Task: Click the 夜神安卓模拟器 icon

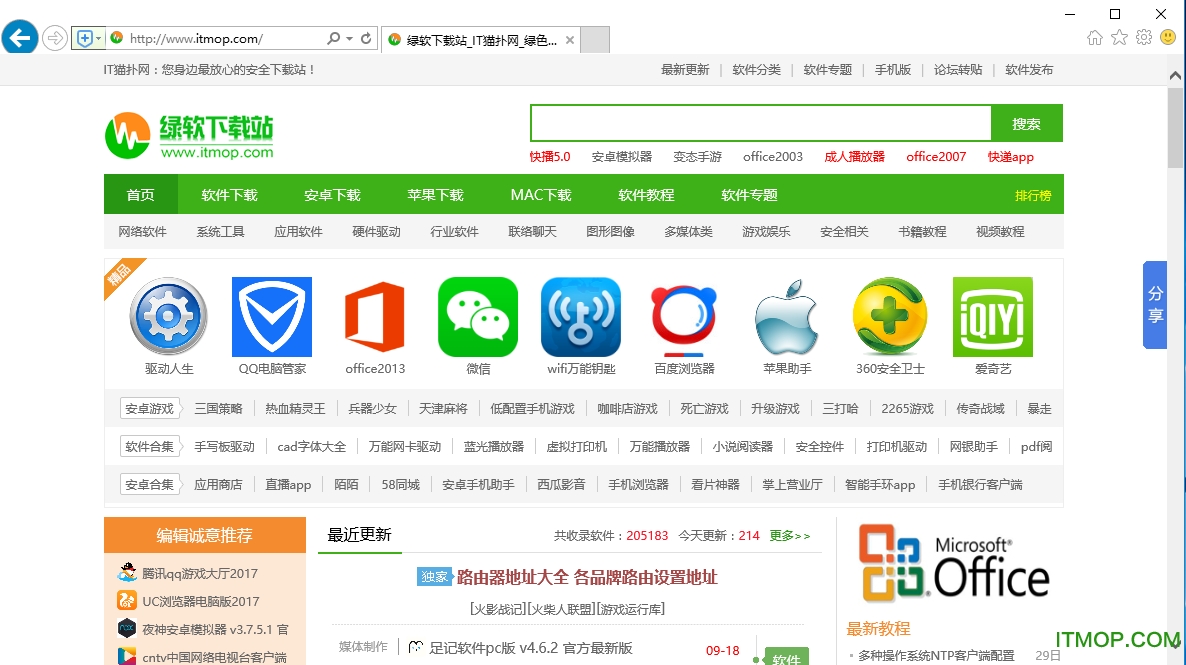Action: 126,629
